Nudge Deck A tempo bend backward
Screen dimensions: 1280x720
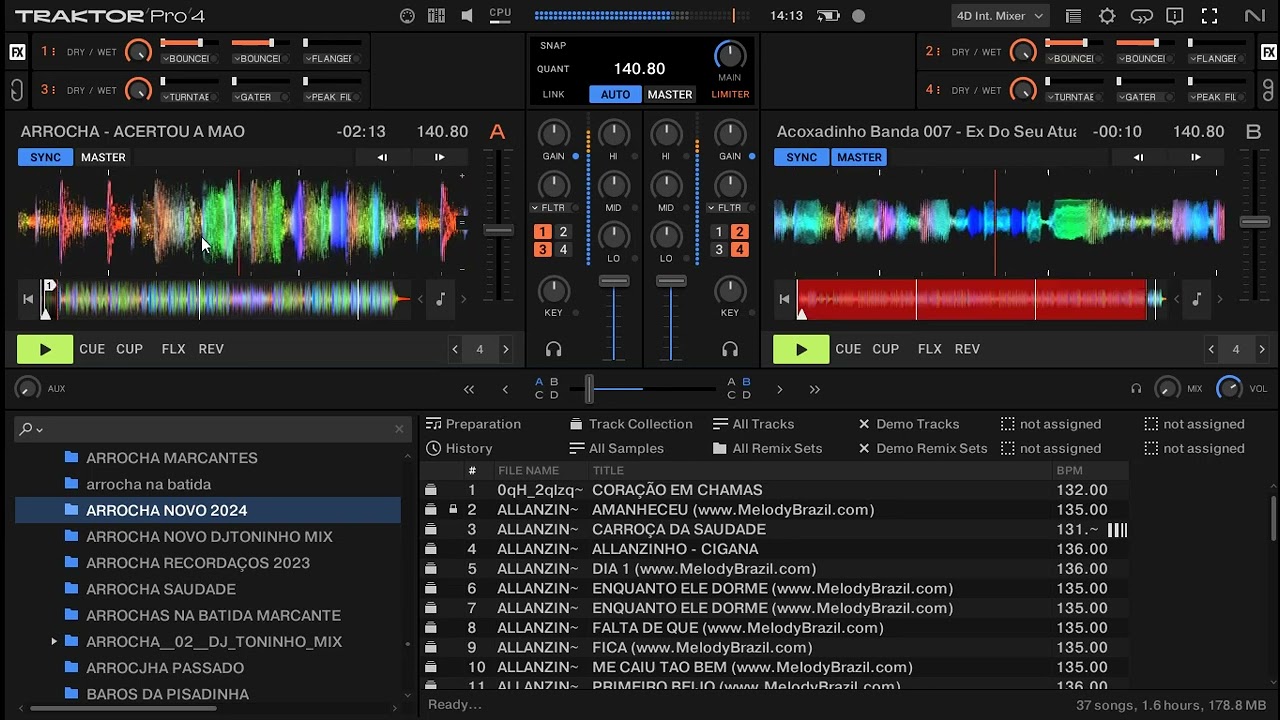coord(382,157)
